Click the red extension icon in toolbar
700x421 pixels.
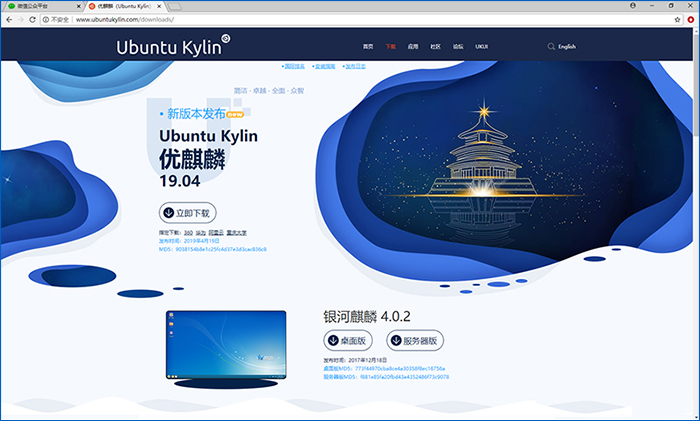[x=691, y=20]
